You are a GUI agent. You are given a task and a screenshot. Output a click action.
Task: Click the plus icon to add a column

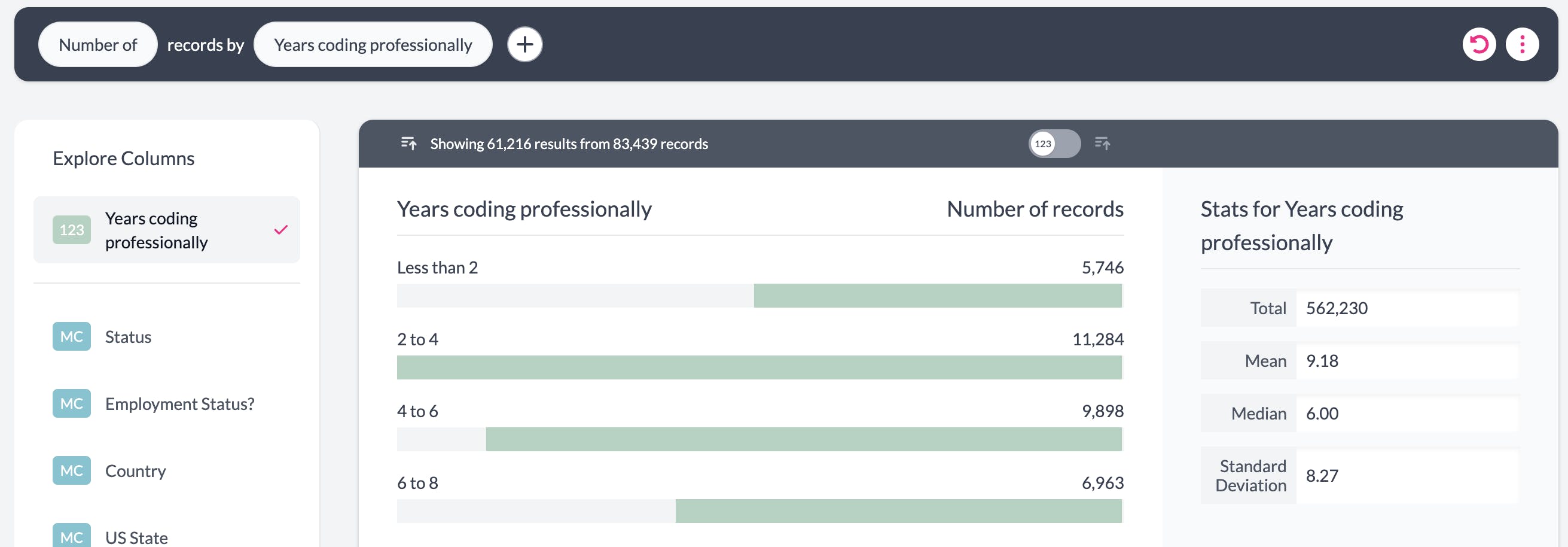pyautogui.click(x=524, y=44)
